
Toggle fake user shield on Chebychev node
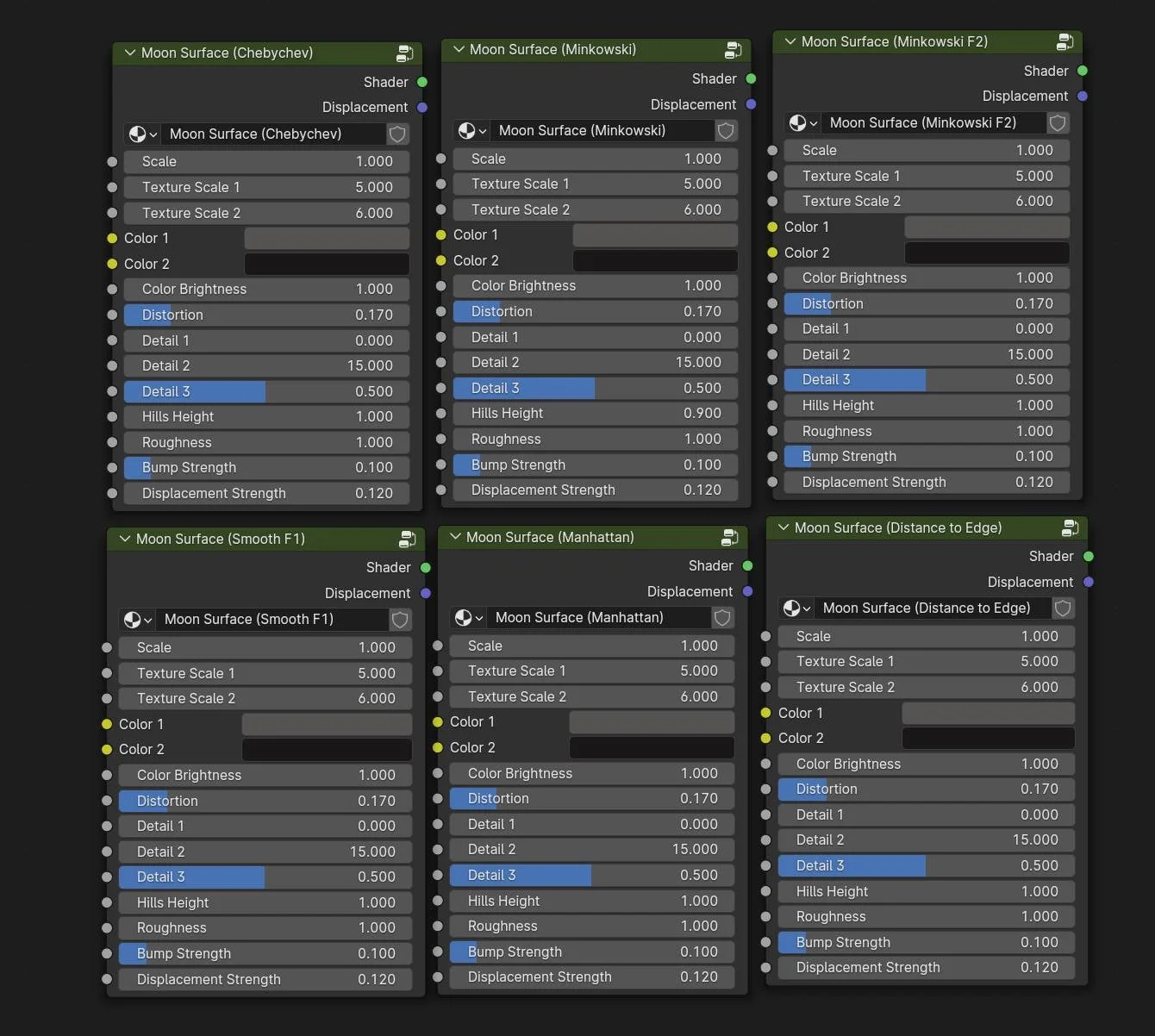[397, 134]
